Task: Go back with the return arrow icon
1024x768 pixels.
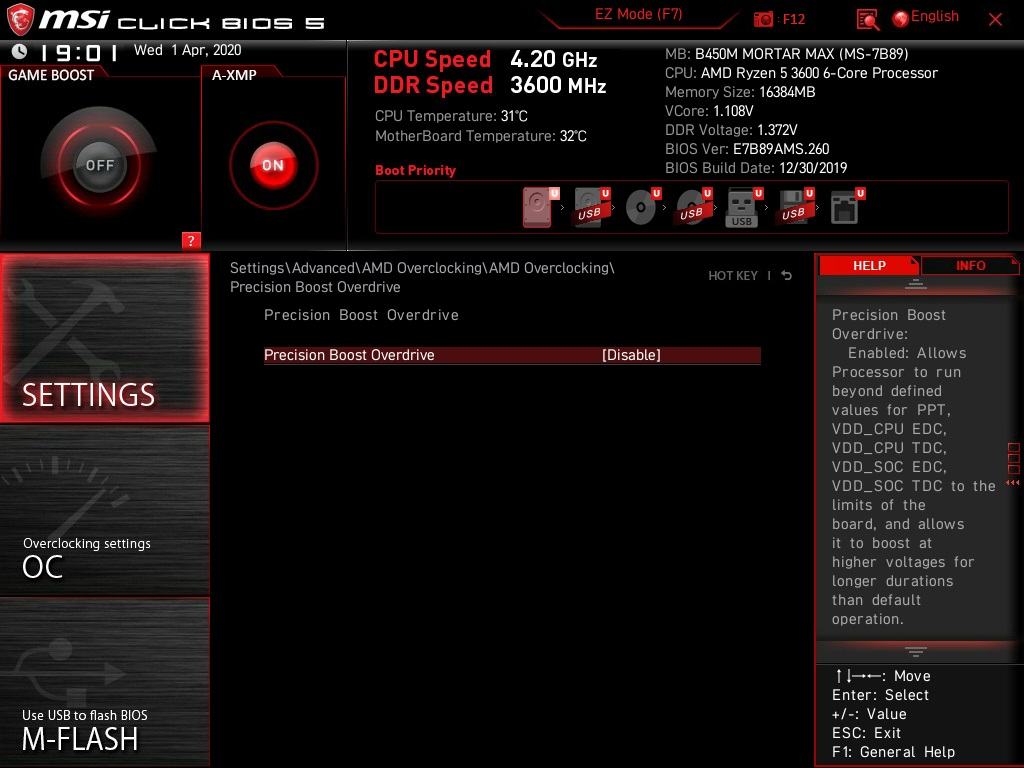Action: 787,276
